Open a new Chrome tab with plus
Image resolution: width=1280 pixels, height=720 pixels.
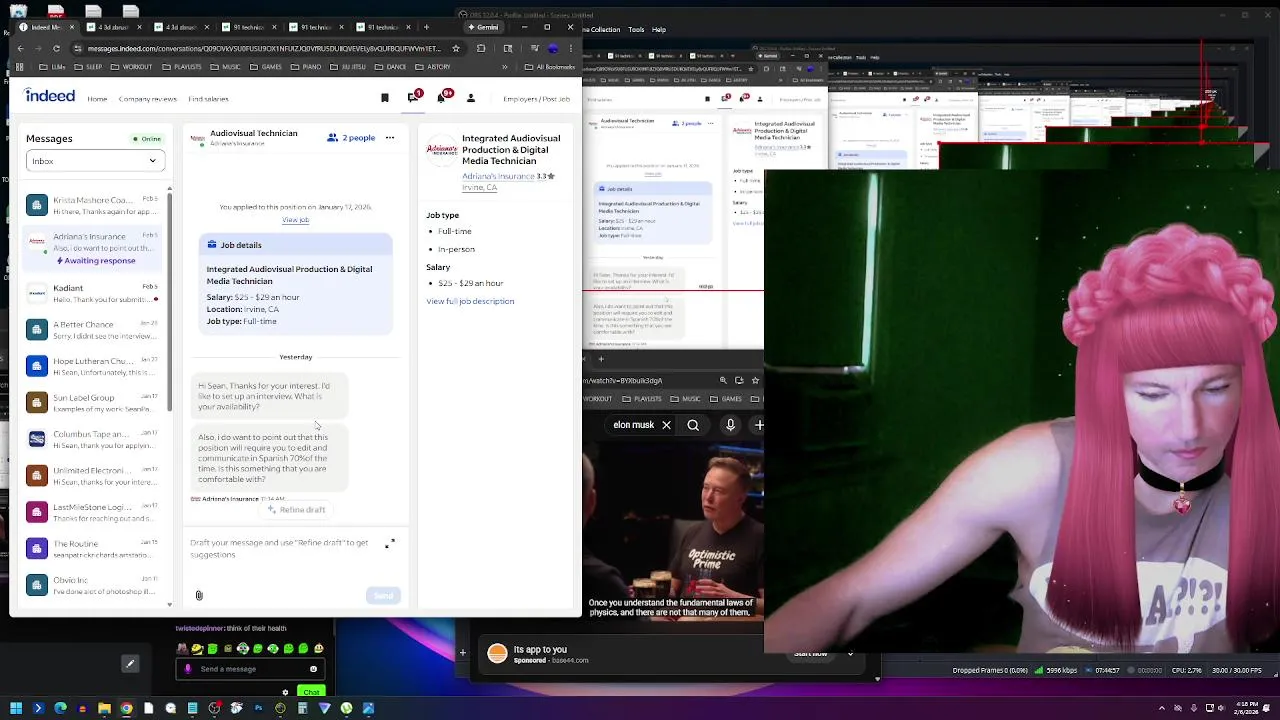[427, 27]
